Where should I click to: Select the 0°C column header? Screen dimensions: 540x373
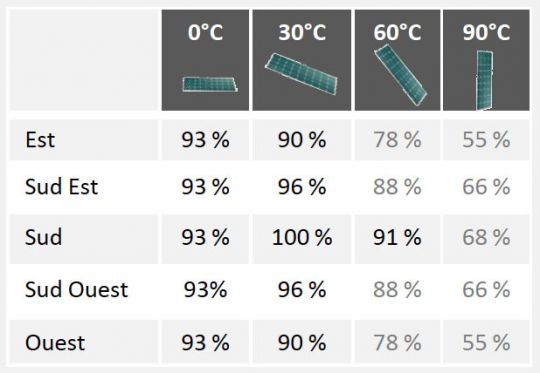coord(206,32)
